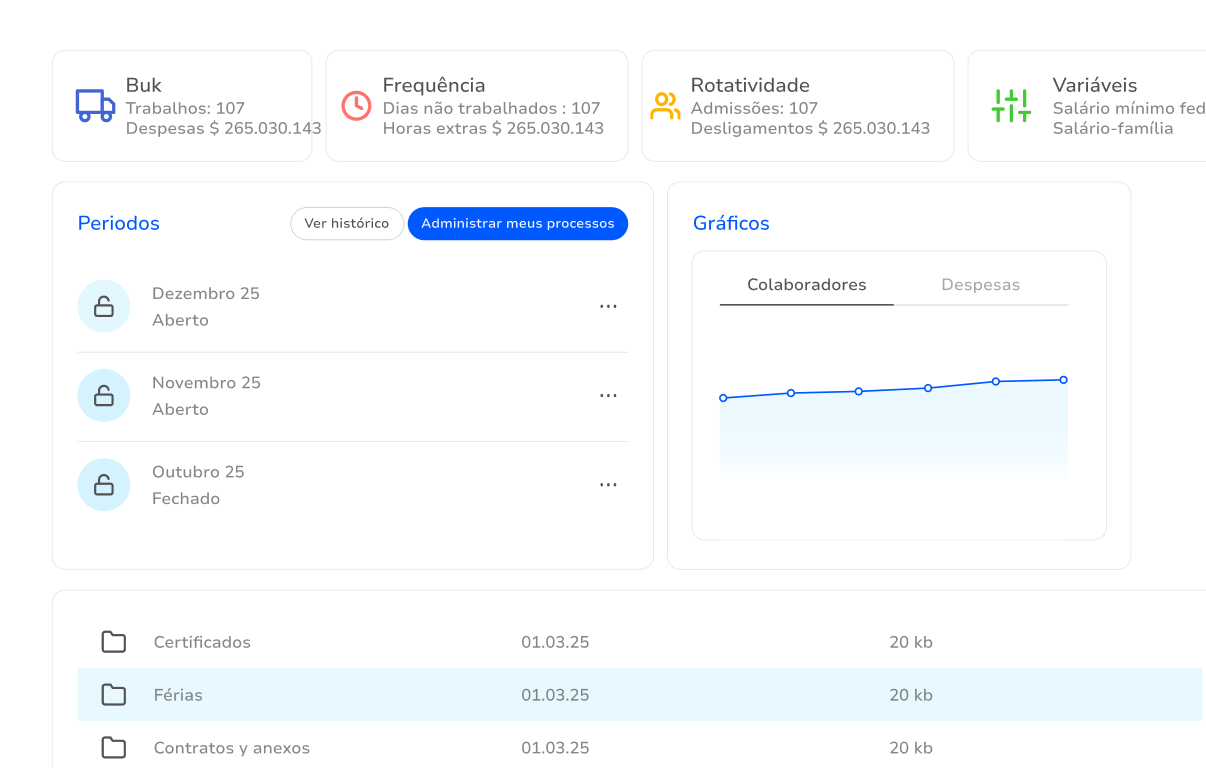Switch to the Colaboradores tab
This screenshot has height=768, width=1206.
(x=807, y=285)
